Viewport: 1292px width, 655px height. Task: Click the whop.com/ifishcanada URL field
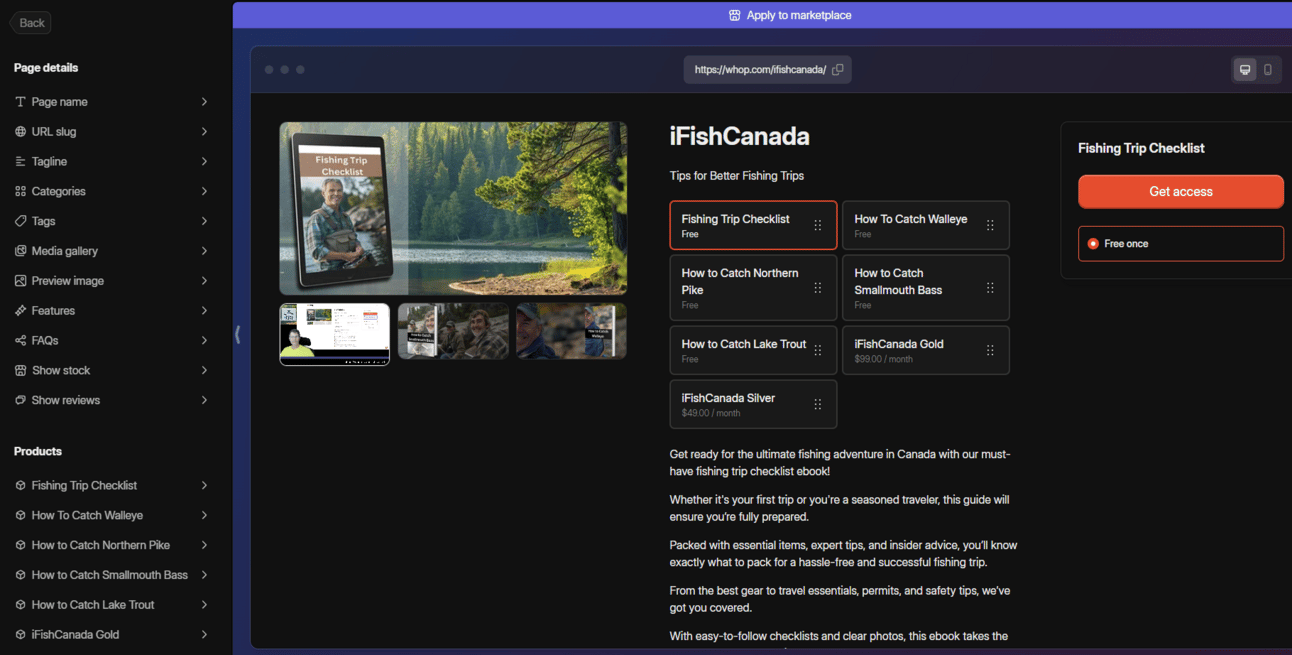768,70
